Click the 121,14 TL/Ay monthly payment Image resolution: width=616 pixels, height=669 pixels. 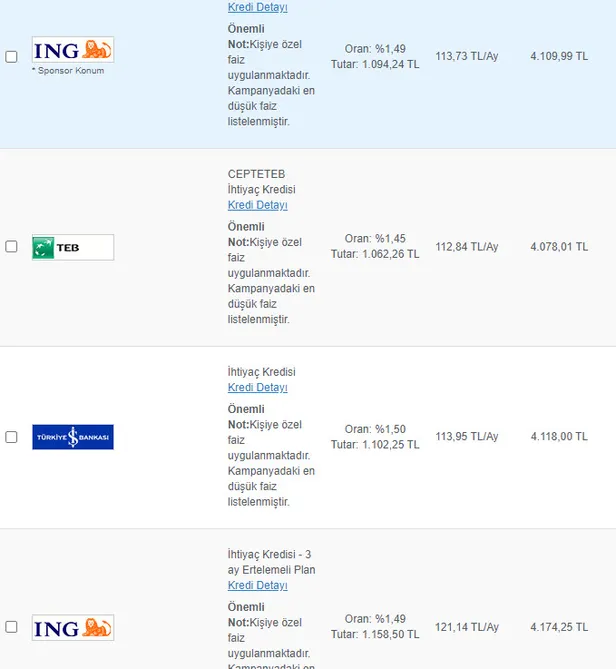(467, 627)
